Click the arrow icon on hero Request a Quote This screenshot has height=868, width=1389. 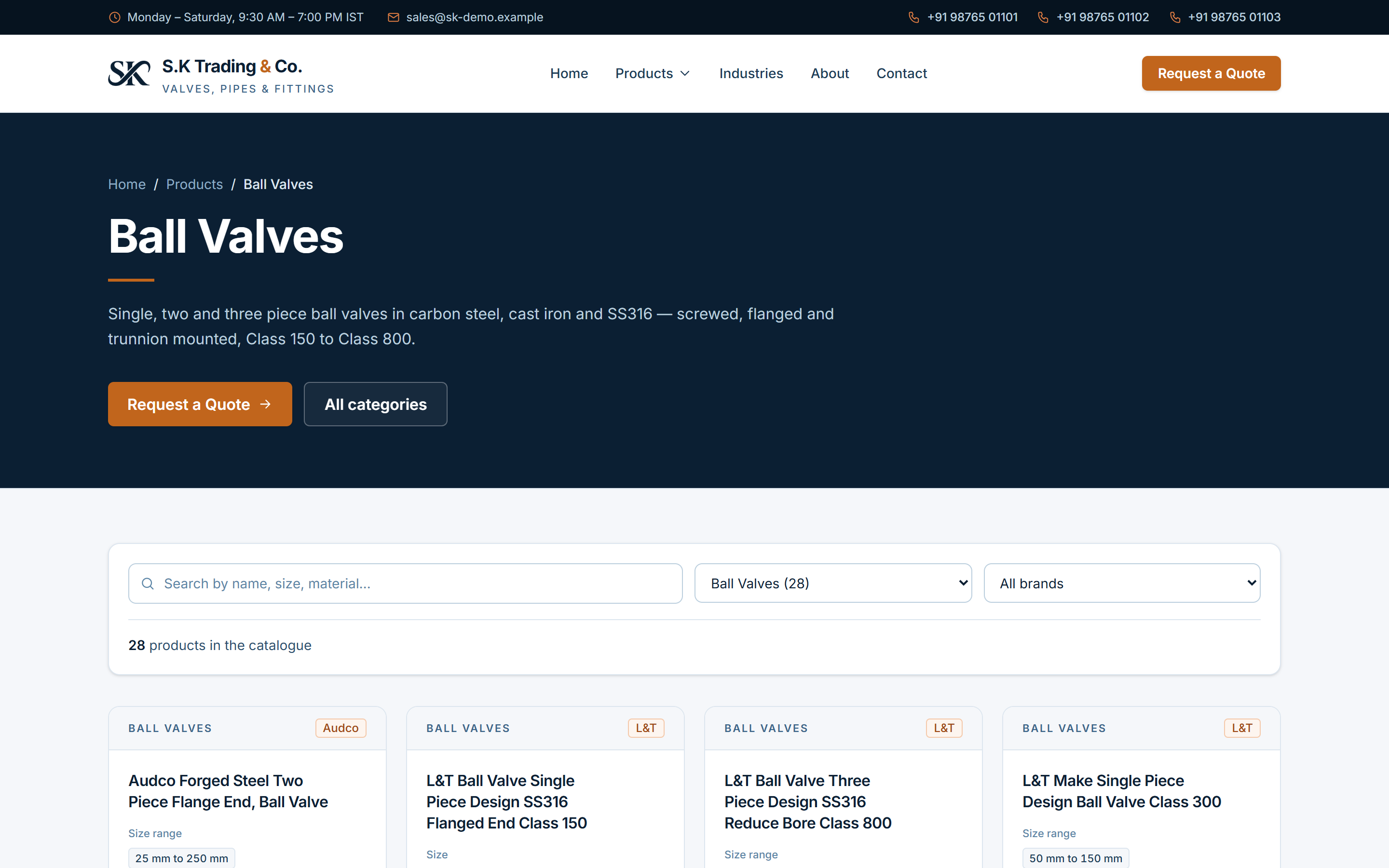click(265, 404)
